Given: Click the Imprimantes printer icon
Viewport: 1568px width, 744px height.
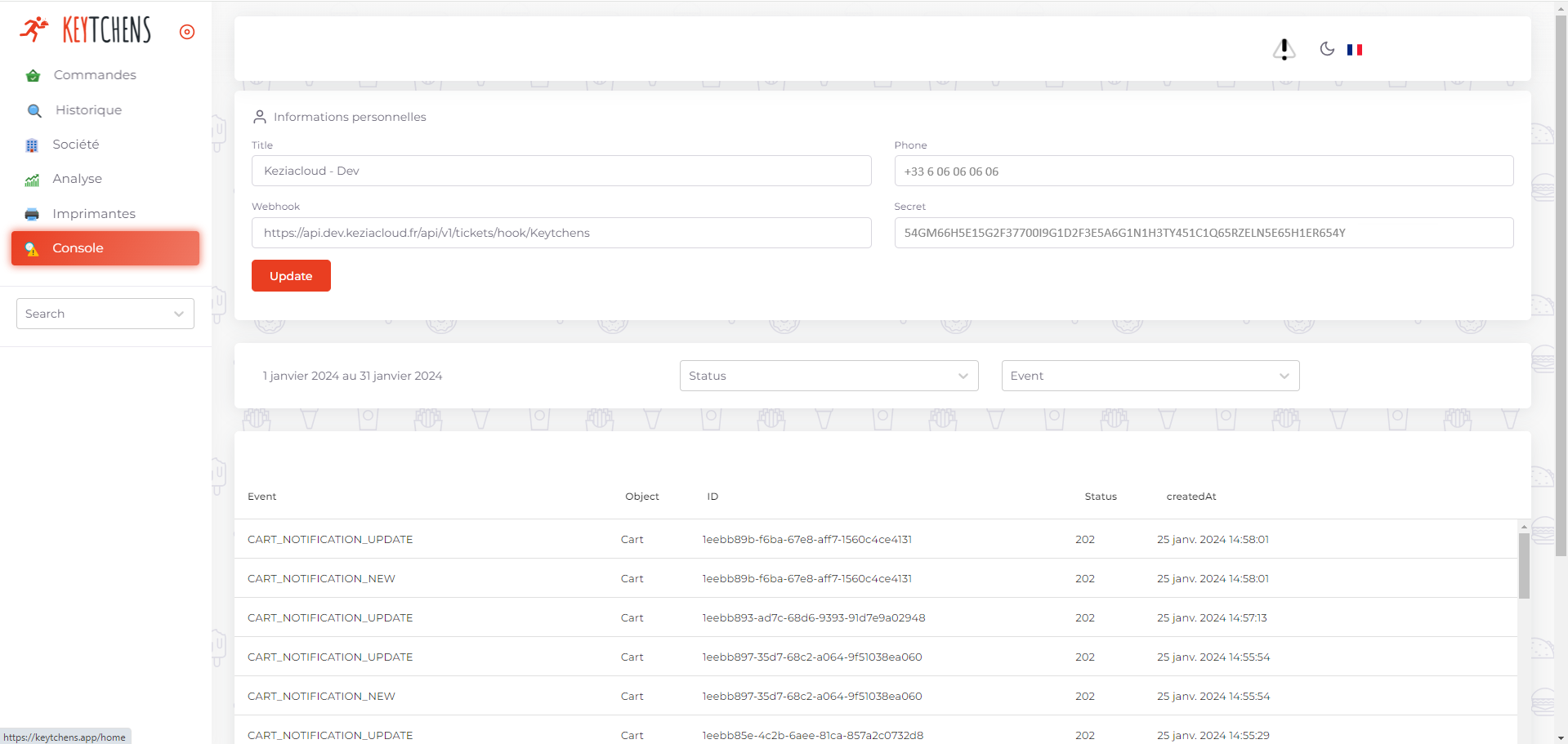Looking at the screenshot, I should pos(32,214).
